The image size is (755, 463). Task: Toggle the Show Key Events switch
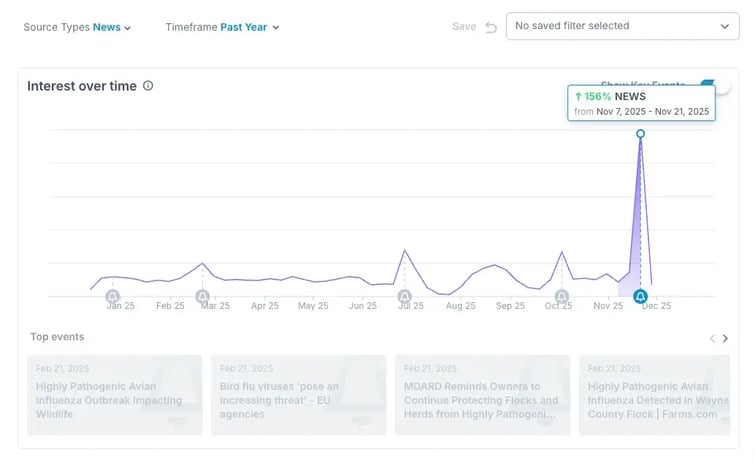pos(712,86)
